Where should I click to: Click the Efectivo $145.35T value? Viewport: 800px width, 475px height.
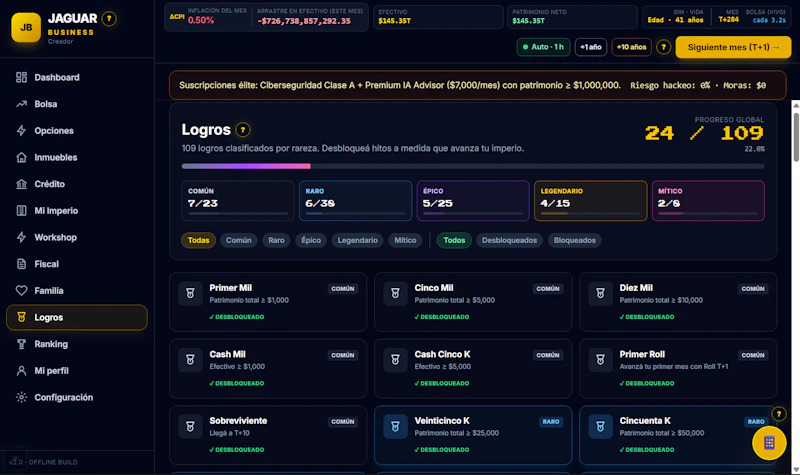point(394,21)
